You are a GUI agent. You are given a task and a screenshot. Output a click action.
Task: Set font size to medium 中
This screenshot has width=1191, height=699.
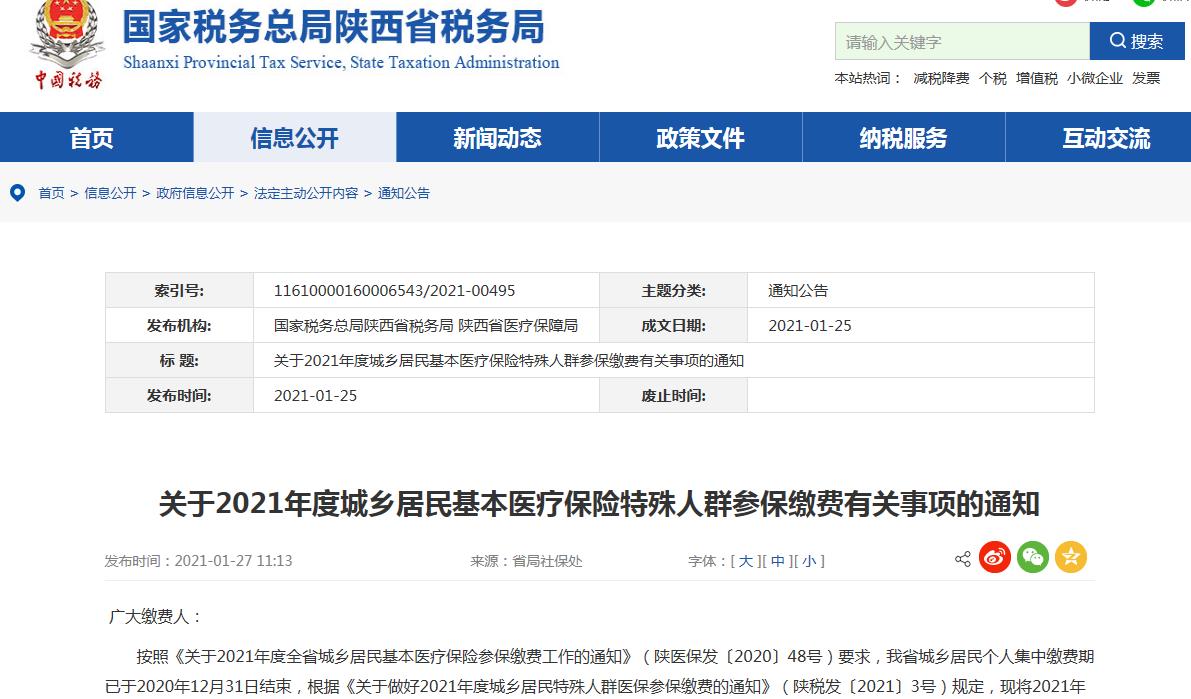[x=778, y=561]
